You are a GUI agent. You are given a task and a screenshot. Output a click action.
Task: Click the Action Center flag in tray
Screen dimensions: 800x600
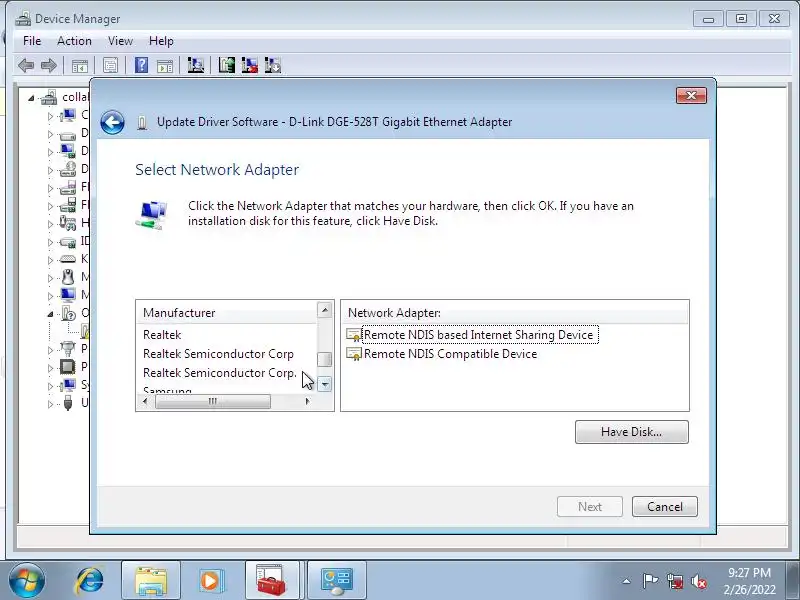pyautogui.click(x=650, y=581)
